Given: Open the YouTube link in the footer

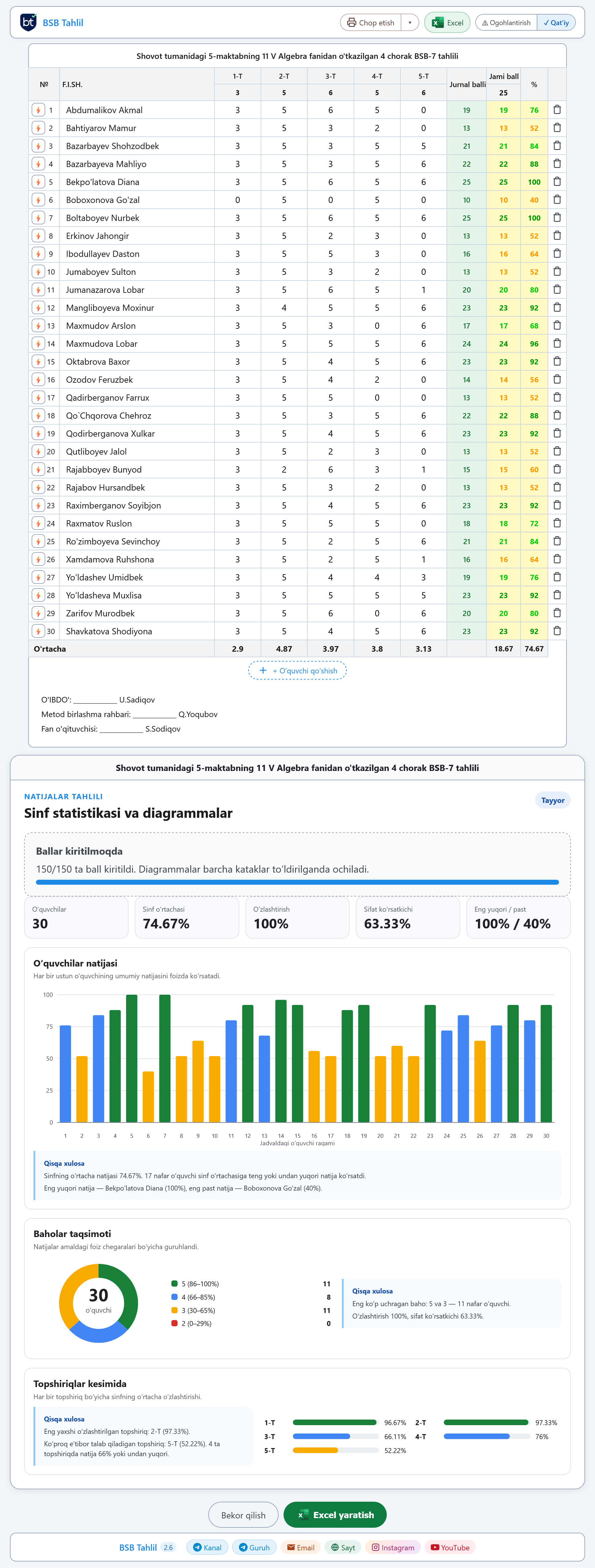Looking at the screenshot, I should point(450,1547).
